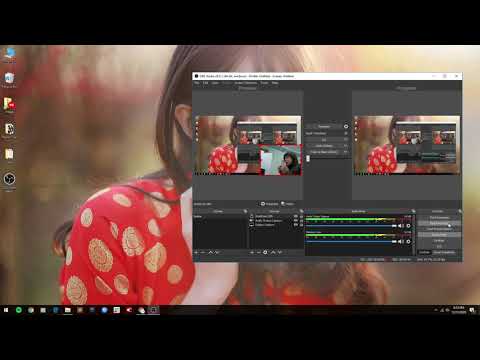Viewport: 480px width, 360px height.
Task: Click the Transition button between panes
Action: 324,127
